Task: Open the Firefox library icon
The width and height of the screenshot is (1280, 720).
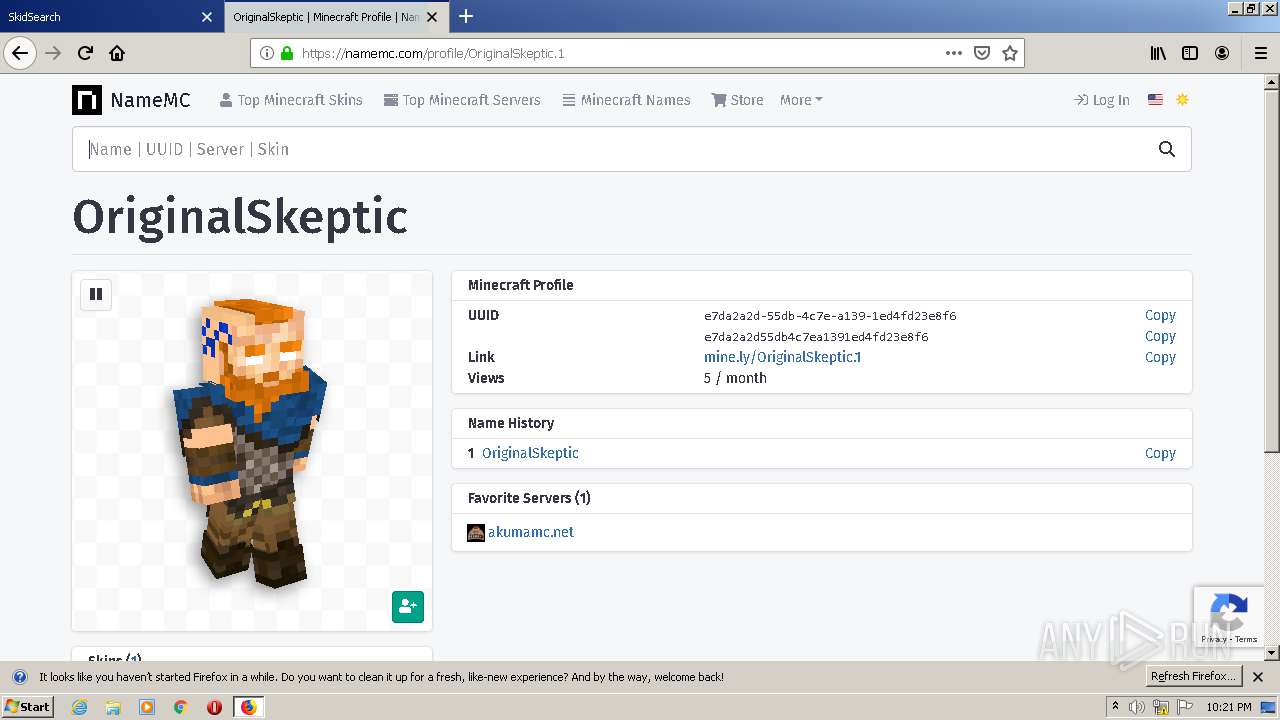Action: pyautogui.click(x=1158, y=53)
